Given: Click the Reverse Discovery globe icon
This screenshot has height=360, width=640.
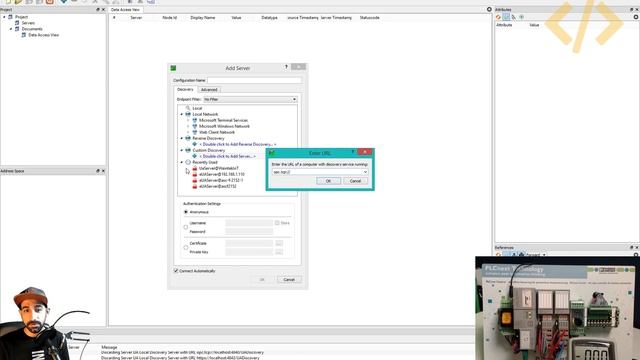Looking at the screenshot, I should (x=188, y=138).
